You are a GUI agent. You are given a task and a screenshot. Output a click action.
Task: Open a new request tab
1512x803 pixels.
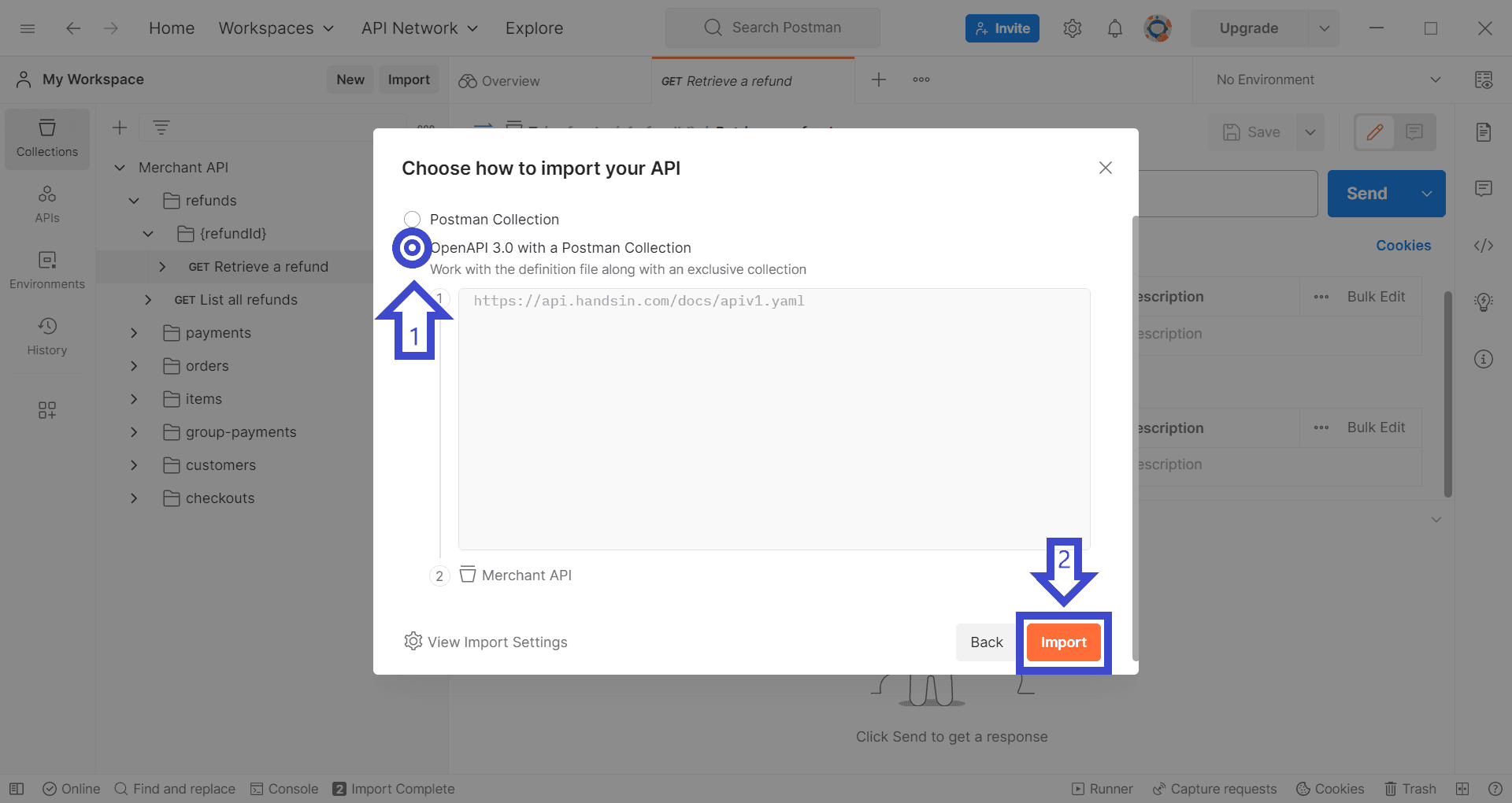pyautogui.click(x=879, y=80)
